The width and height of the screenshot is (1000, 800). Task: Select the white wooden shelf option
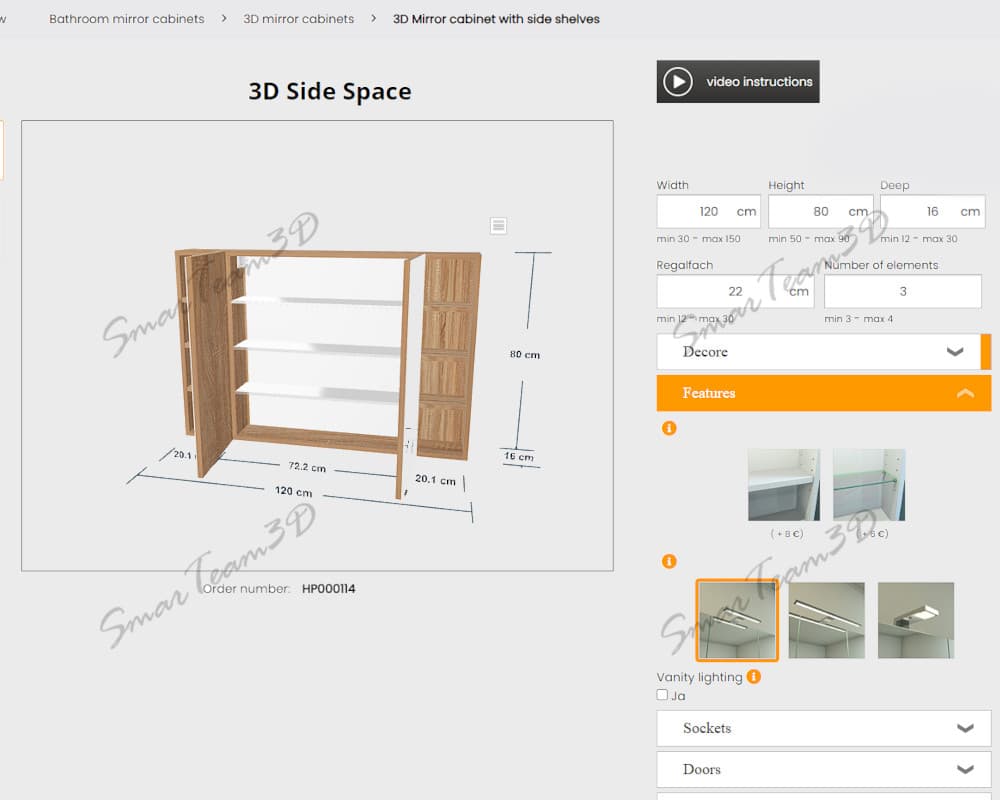pyautogui.click(x=783, y=485)
